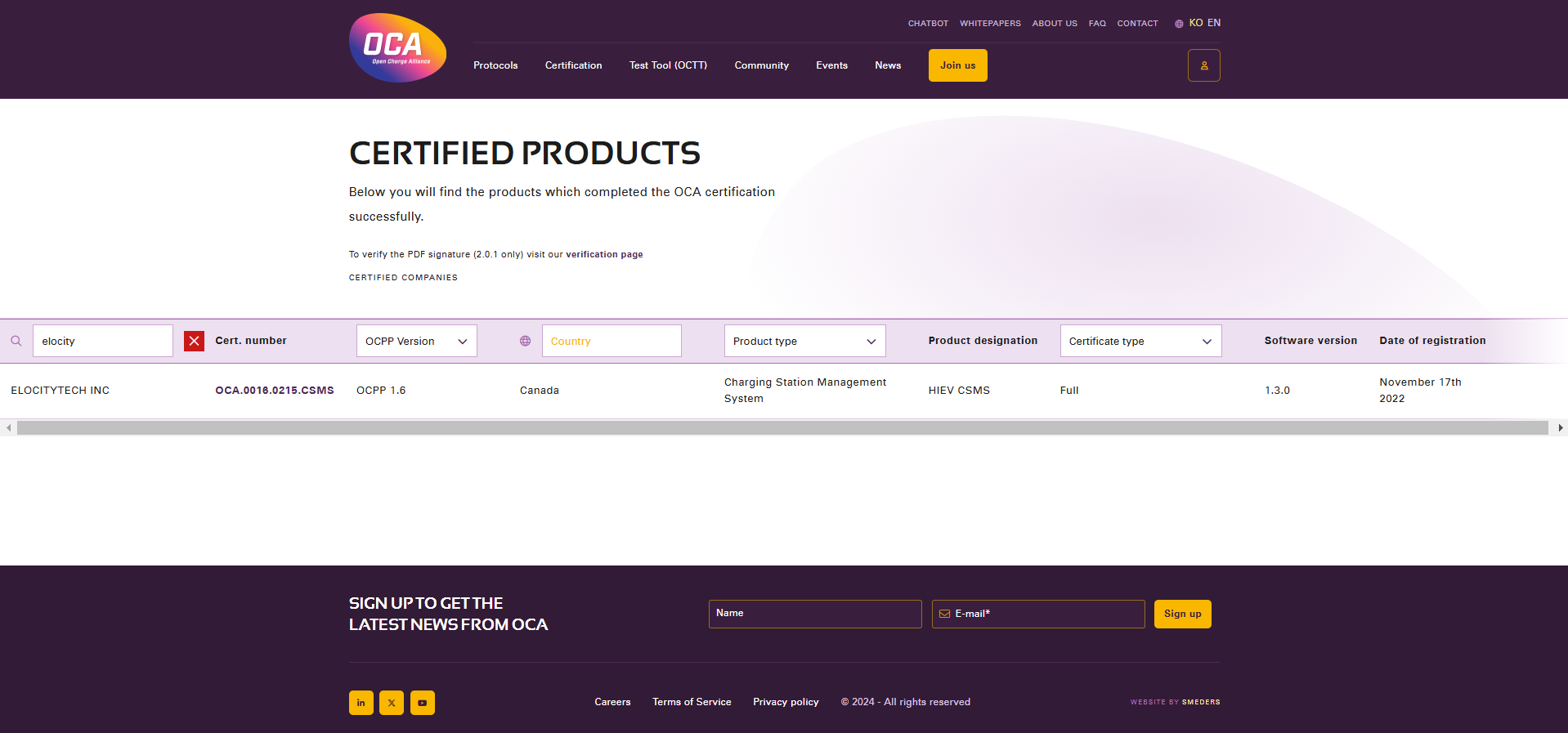Image resolution: width=1568 pixels, height=733 pixels.
Task: Open the Community menu
Action: tap(761, 65)
